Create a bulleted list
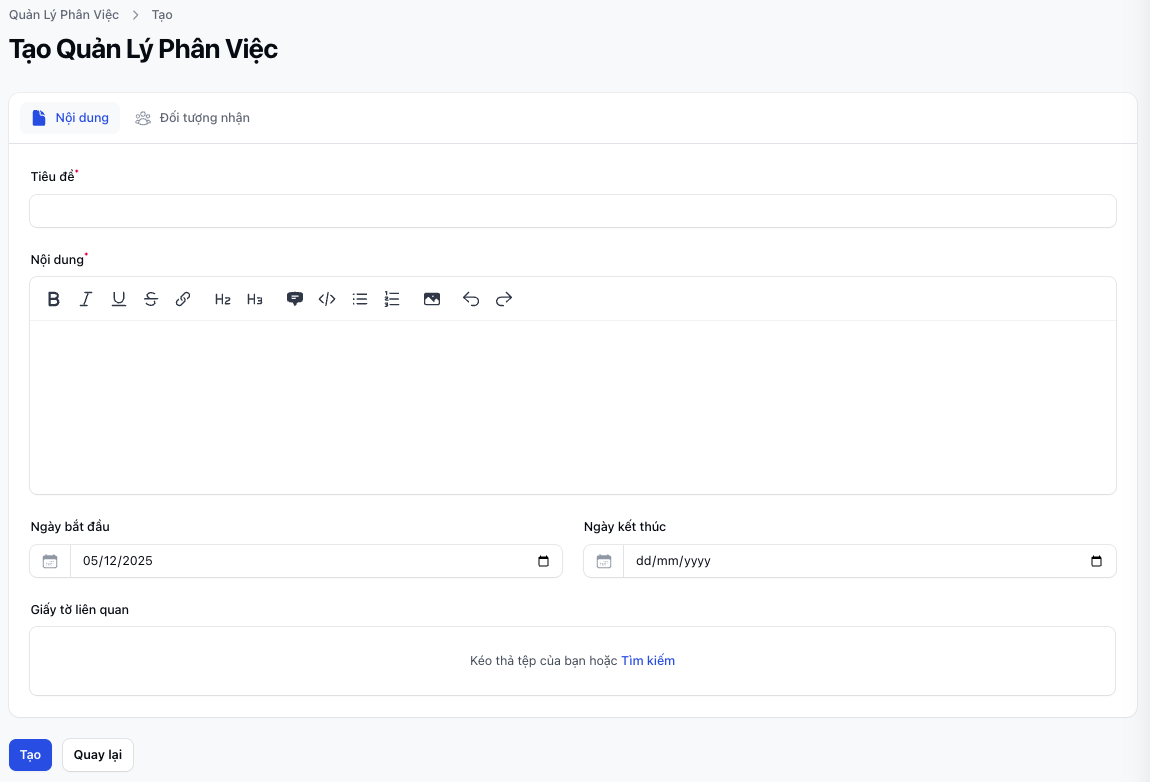Image resolution: width=1150 pixels, height=782 pixels. click(360, 299)
